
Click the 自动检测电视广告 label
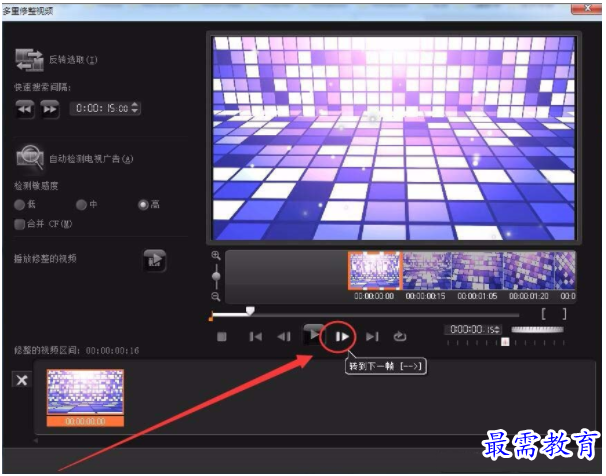(x=91, y=159)
